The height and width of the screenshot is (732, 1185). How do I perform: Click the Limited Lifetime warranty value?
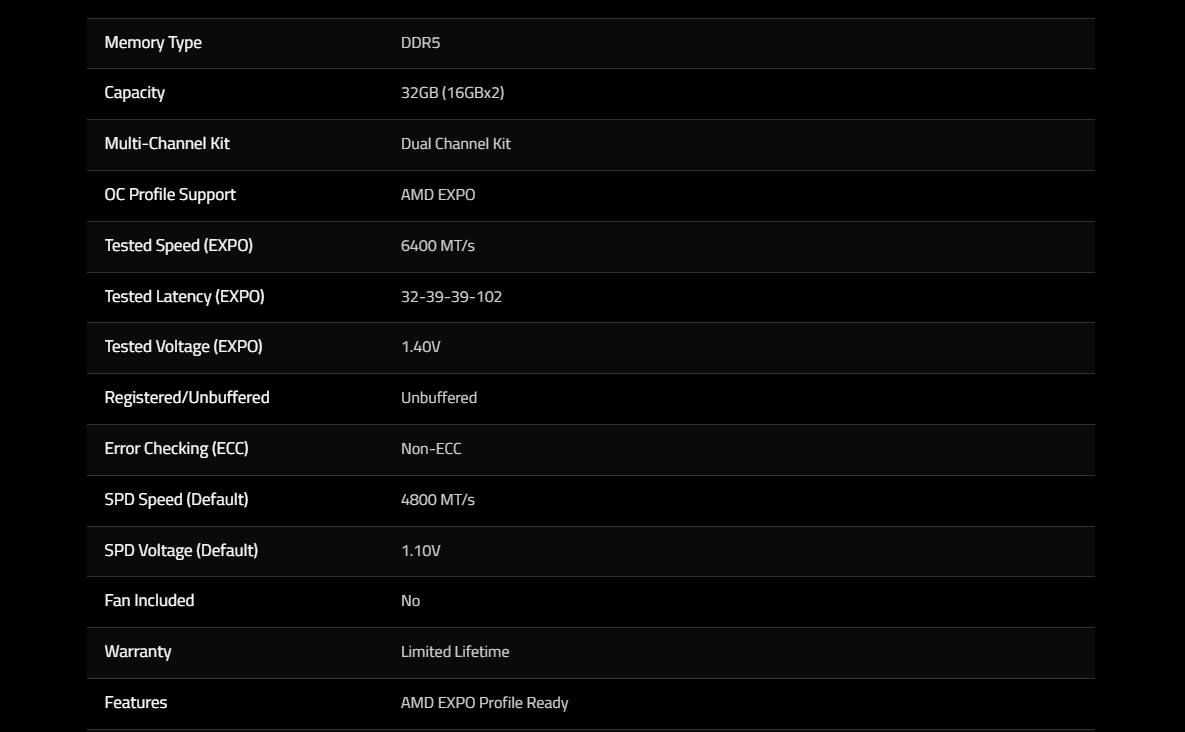(455, 652)
